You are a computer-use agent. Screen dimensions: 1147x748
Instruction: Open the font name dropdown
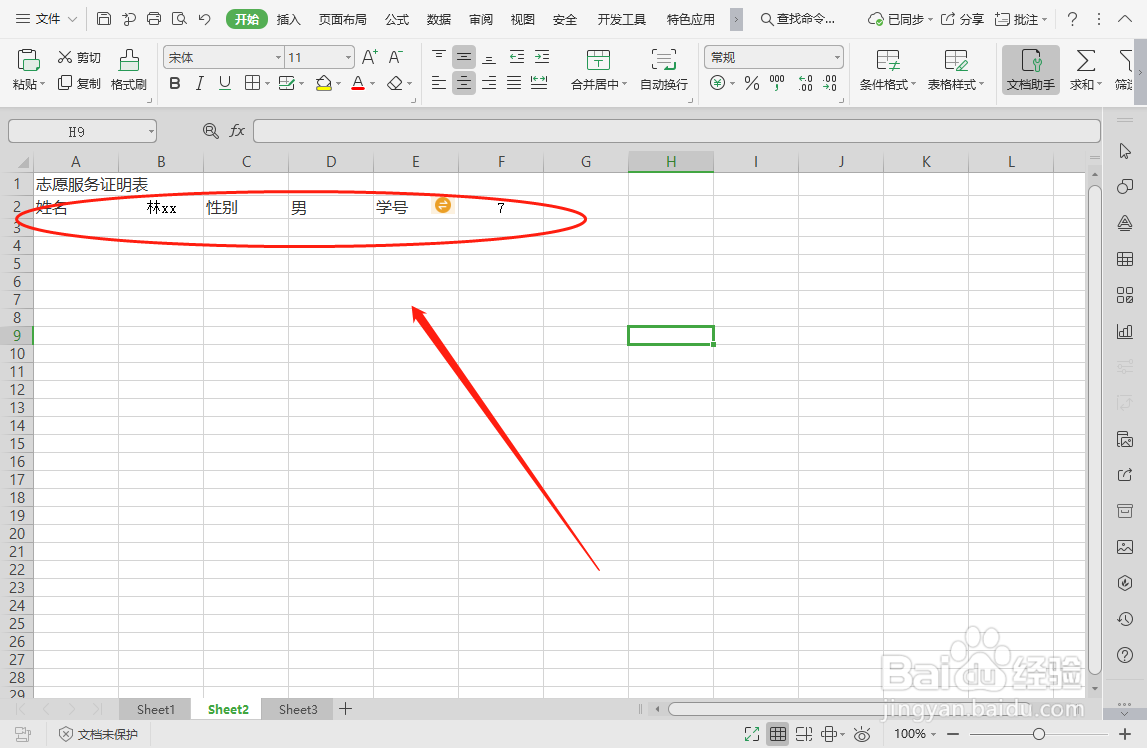tap(278, 57)
